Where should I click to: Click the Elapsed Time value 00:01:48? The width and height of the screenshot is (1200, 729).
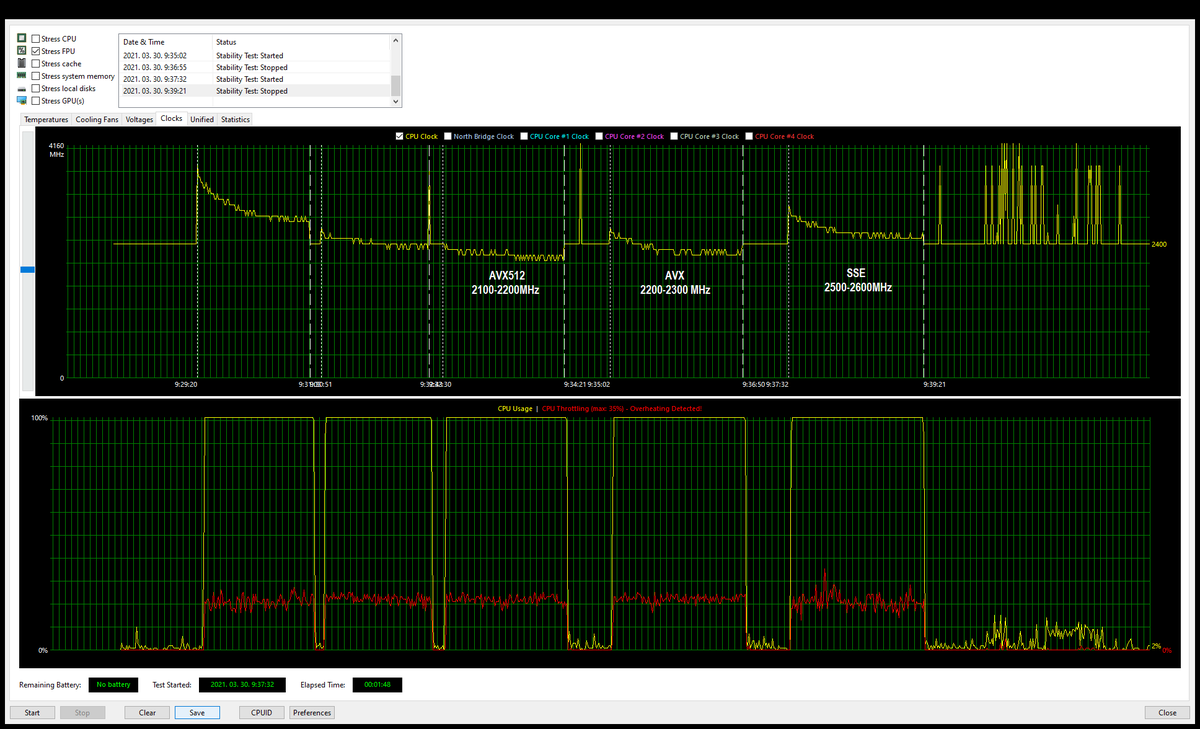(377, 685)
